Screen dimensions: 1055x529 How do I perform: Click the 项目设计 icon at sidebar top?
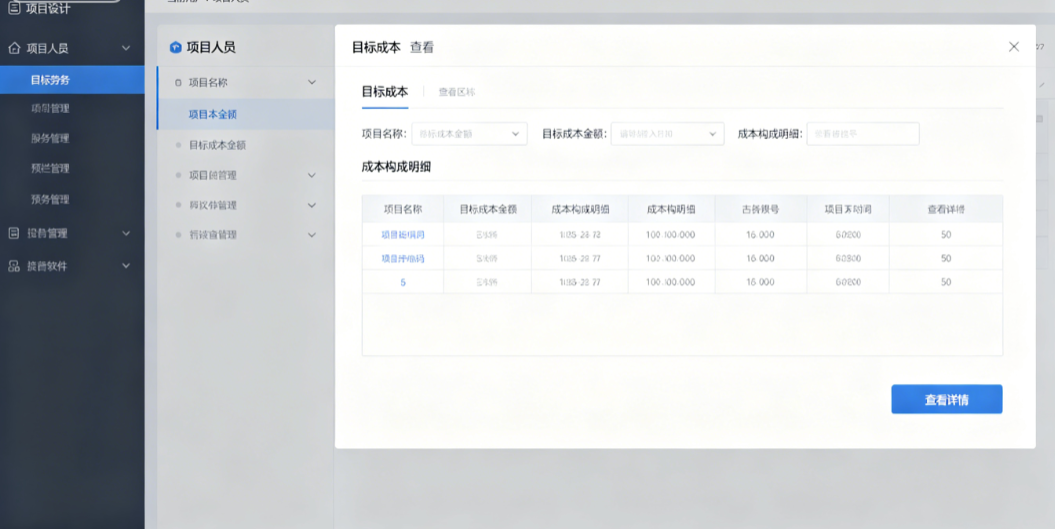click(14, 8)
